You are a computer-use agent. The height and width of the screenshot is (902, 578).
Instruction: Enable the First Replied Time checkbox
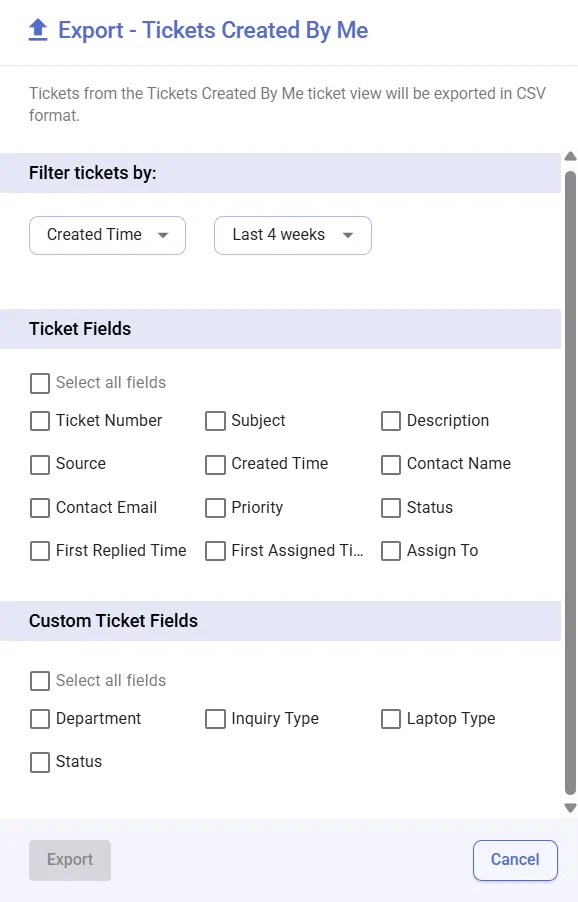(39, 551)
